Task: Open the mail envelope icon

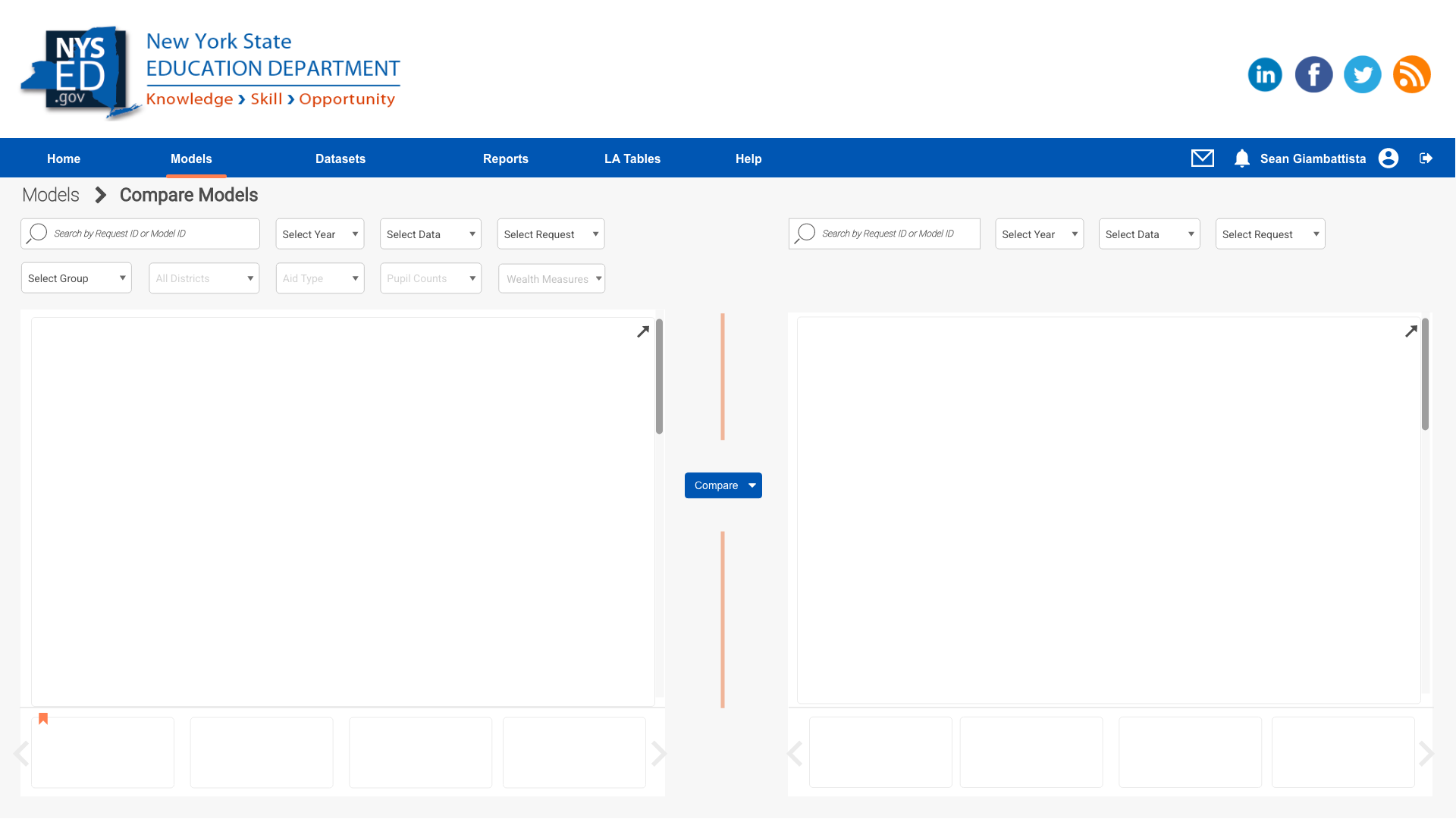Action: coord(1202,158)
